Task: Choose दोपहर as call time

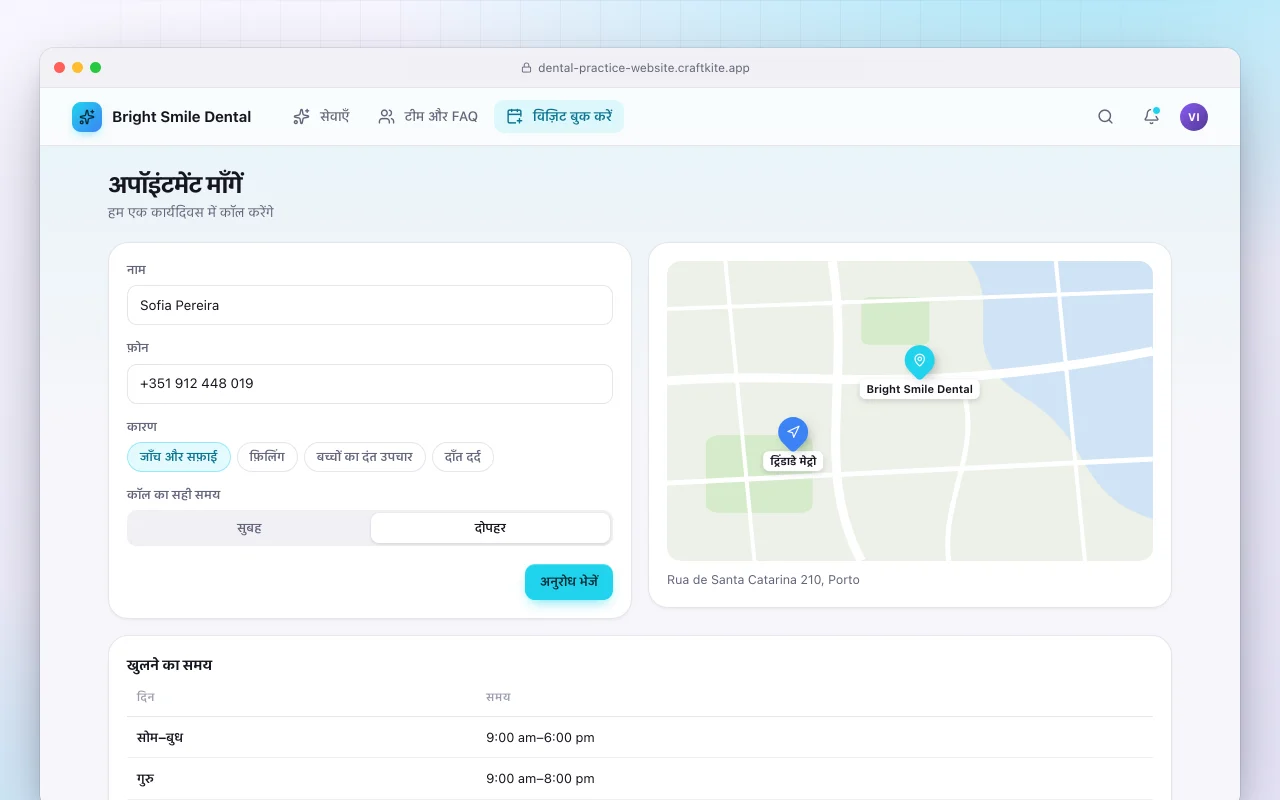Action: (490, 528)
